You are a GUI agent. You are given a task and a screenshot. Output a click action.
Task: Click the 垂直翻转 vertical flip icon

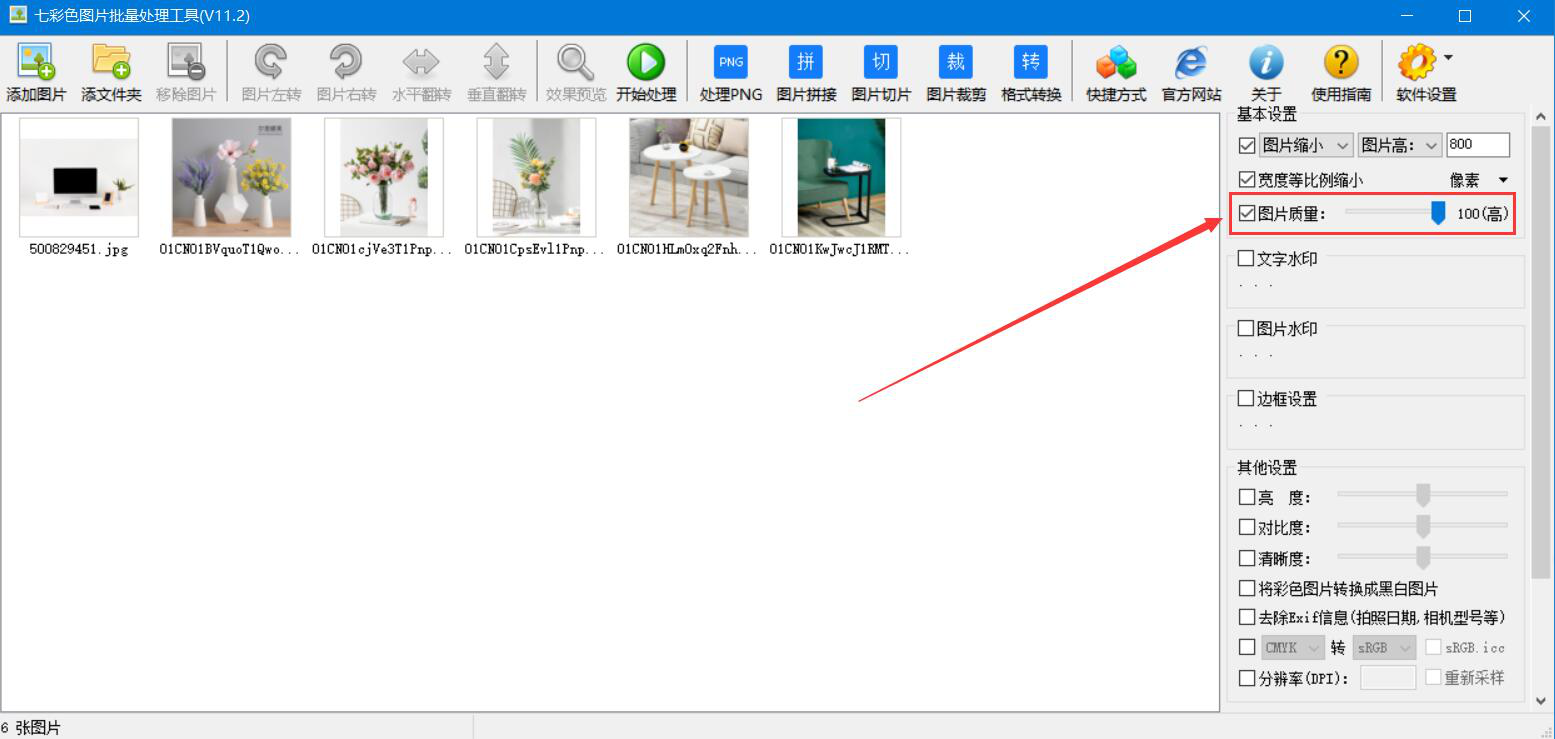pos(496,62)
